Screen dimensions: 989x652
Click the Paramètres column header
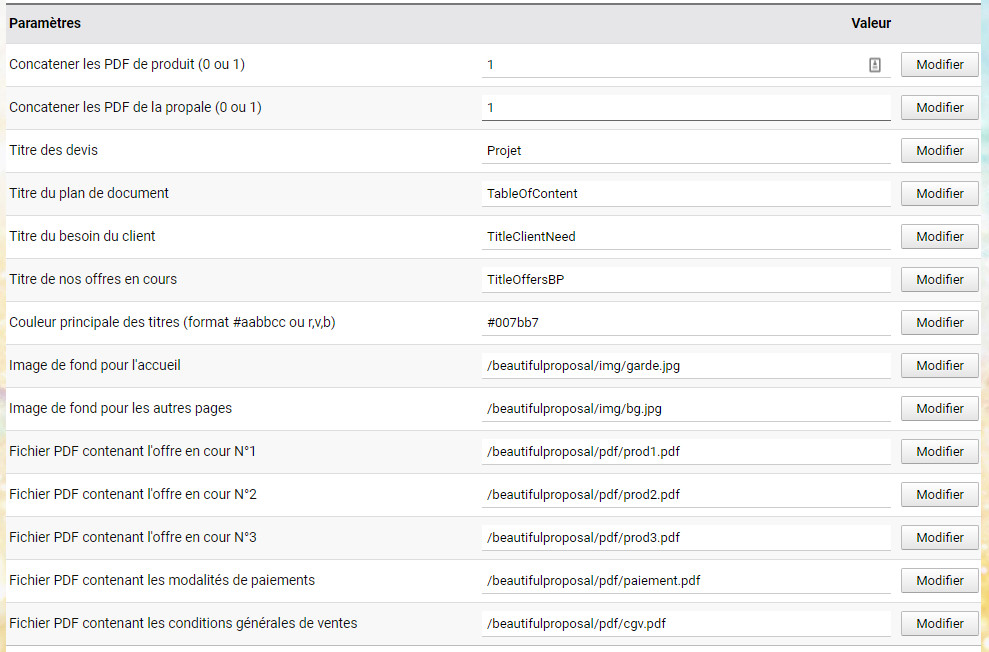pyautogui.click(x=45, y=23)
